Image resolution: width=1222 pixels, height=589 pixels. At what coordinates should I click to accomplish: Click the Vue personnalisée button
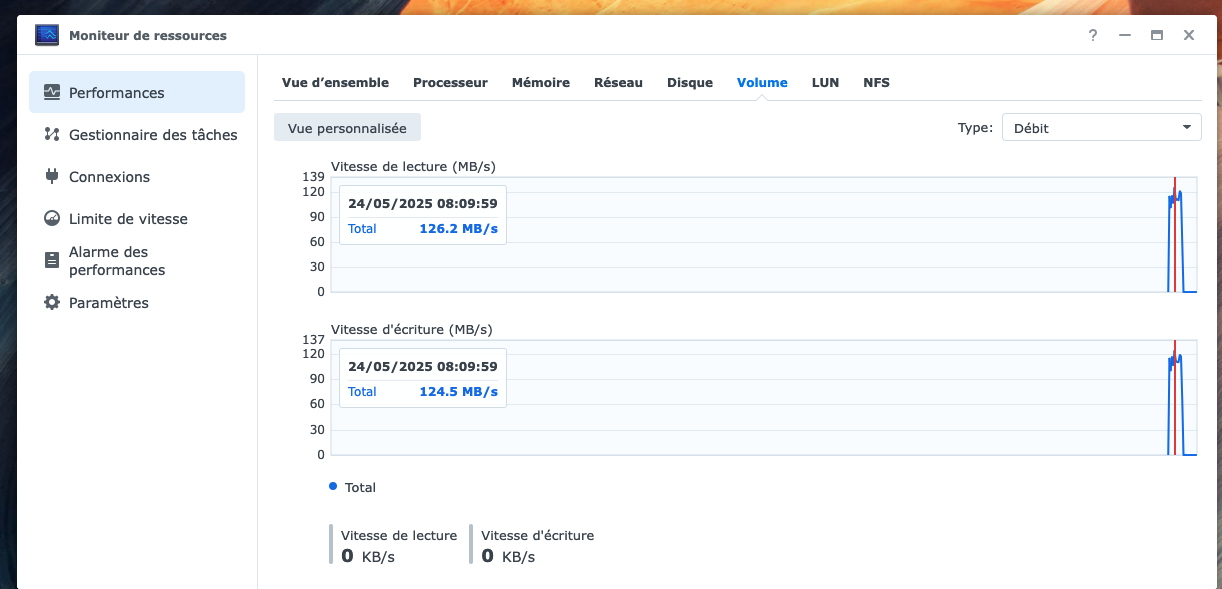[x=347, y=128]
